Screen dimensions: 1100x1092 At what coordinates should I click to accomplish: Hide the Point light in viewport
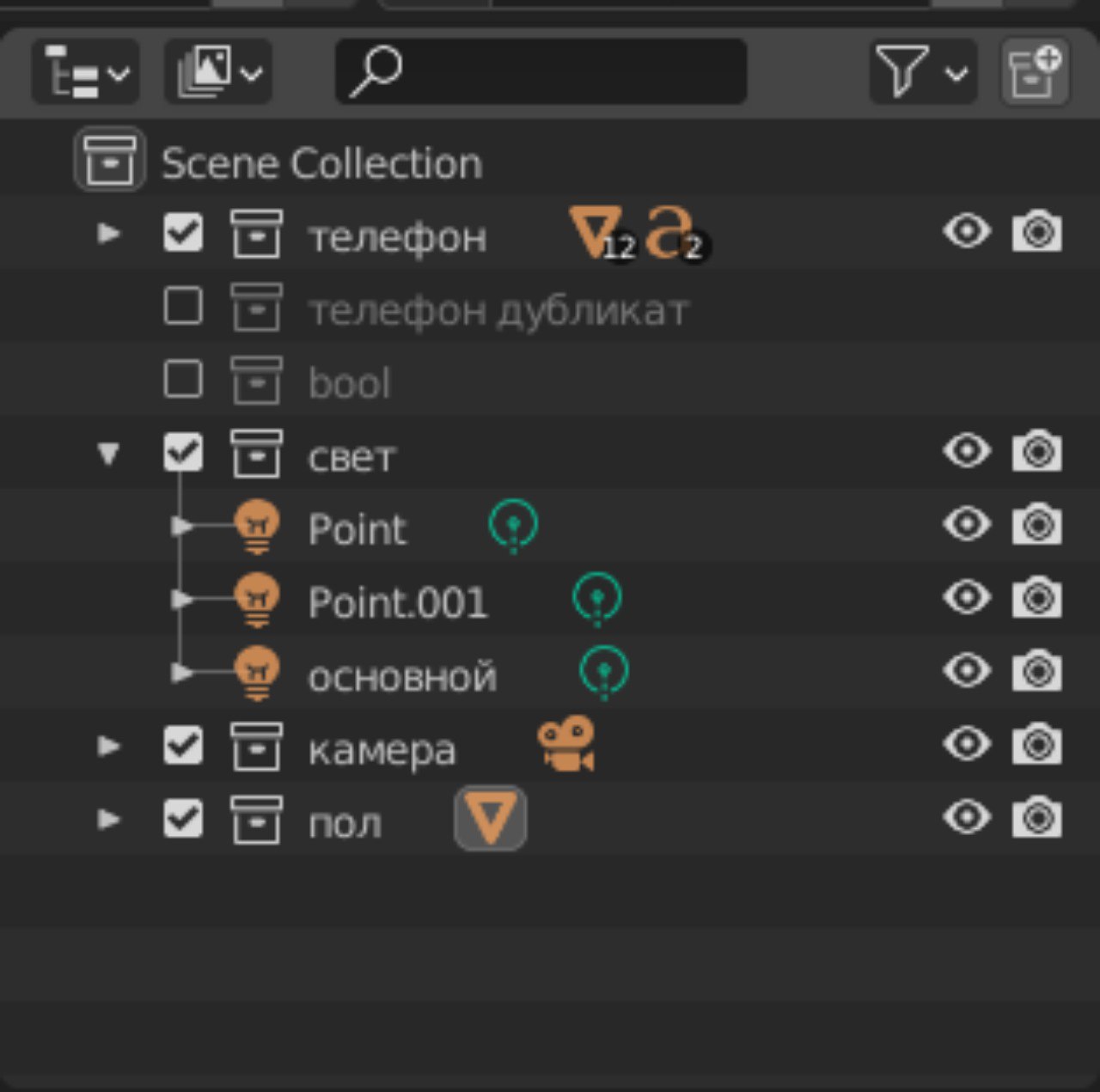[x=967, y=524]
